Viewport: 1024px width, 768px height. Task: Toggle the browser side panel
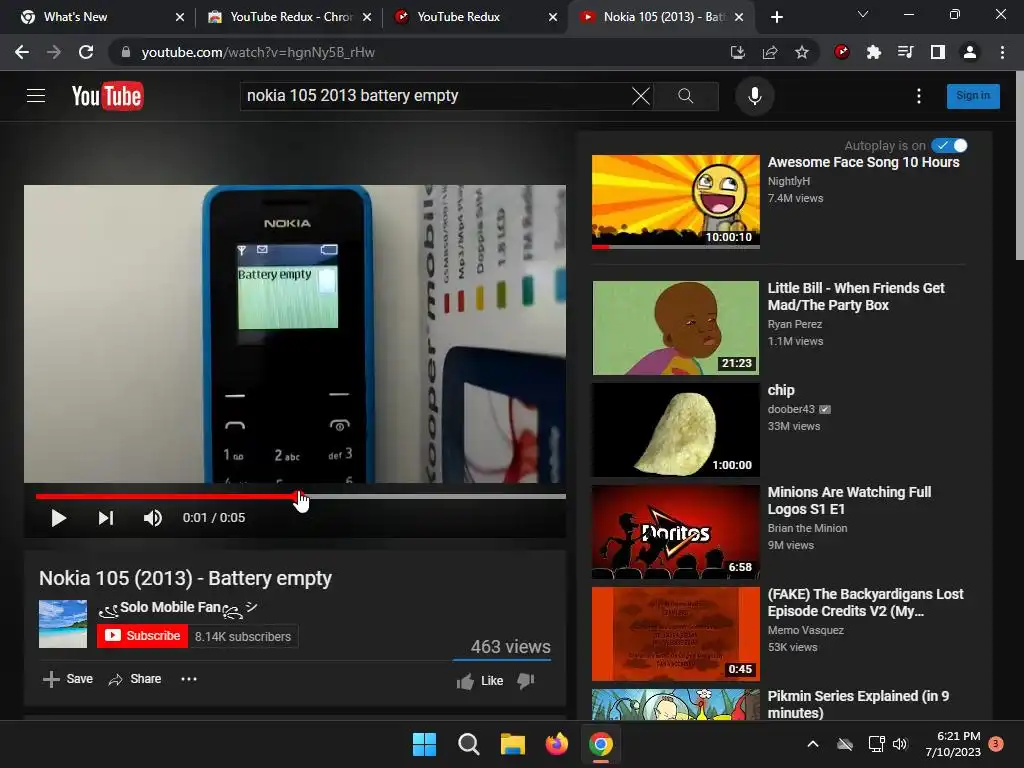coord(938,52)
